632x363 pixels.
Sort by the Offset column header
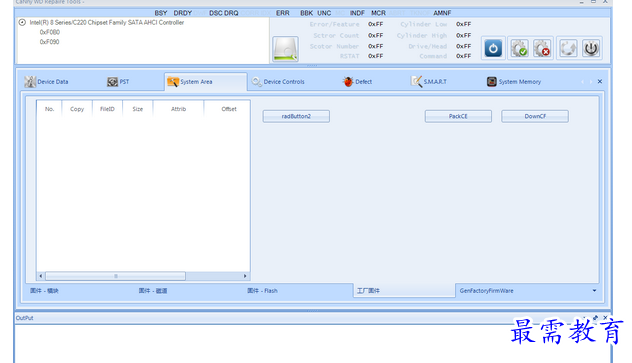(229, 109)
